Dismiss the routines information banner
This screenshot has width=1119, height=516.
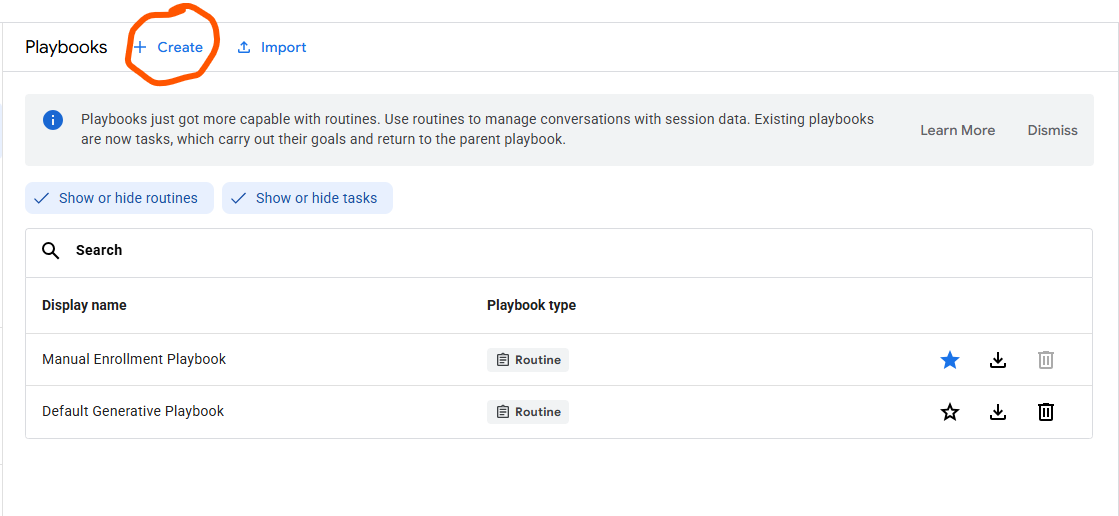click(x=1052, y=130)
